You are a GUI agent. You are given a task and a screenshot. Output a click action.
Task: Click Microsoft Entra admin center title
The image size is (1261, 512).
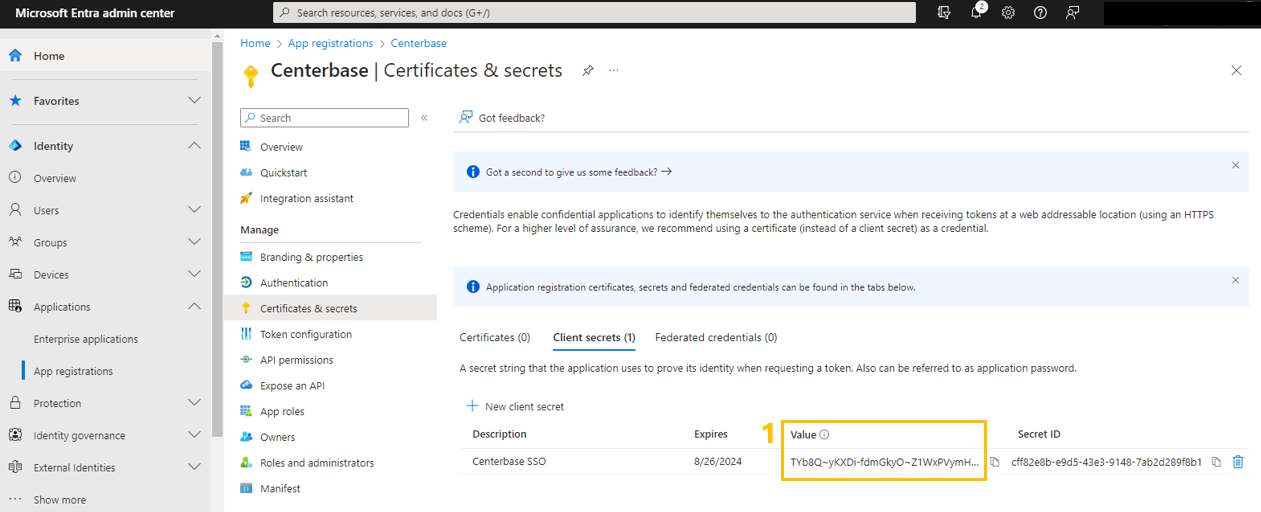[95, 13]
